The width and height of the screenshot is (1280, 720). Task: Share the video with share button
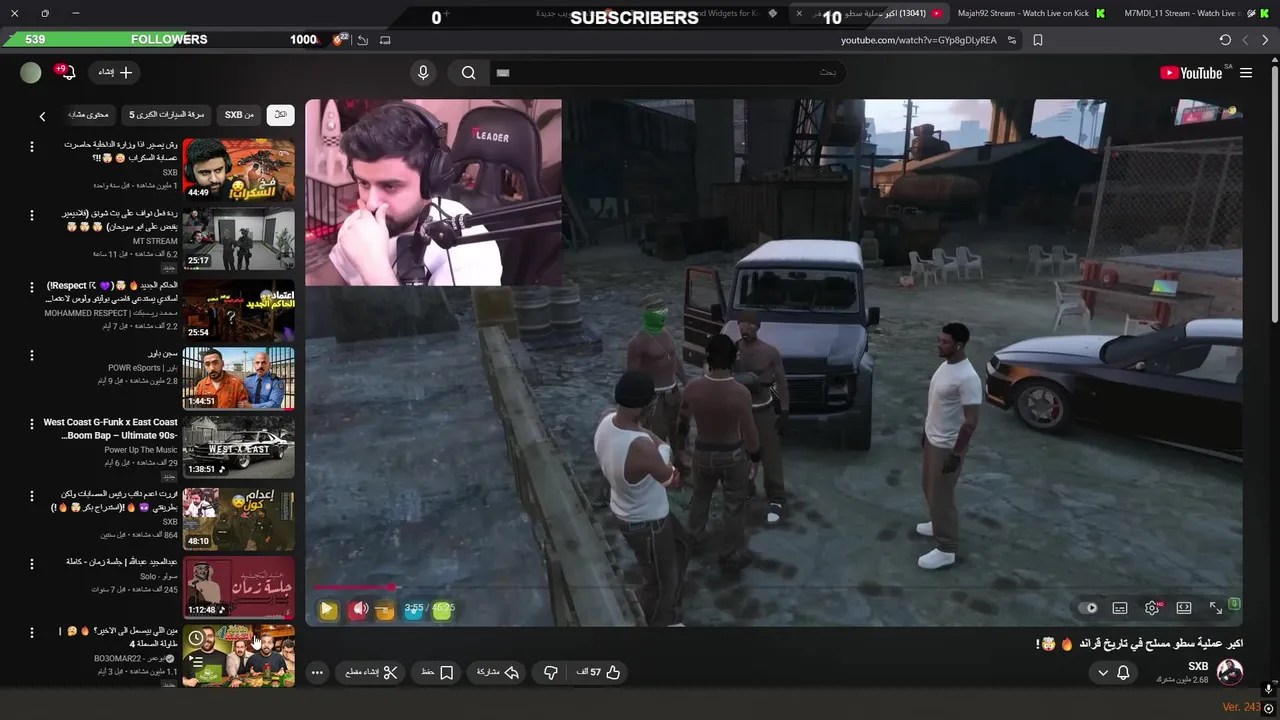(x=498, y=673)
